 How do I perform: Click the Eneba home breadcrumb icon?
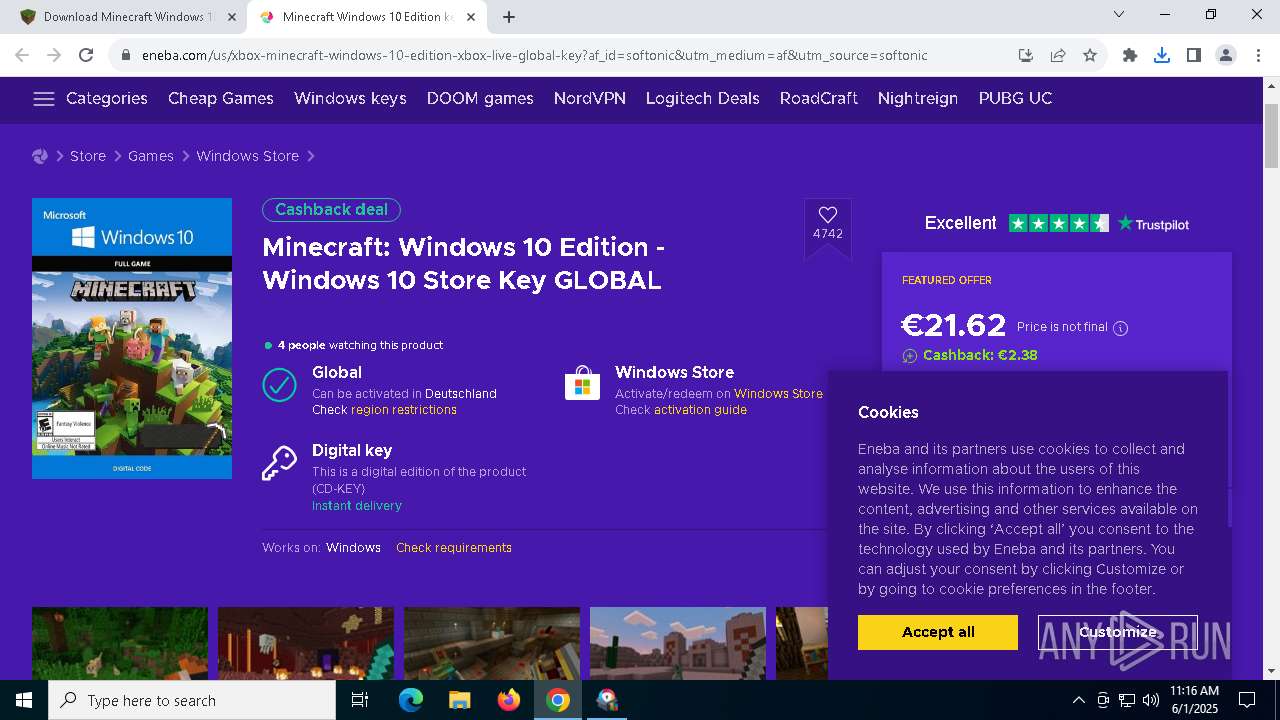[40, 156]
